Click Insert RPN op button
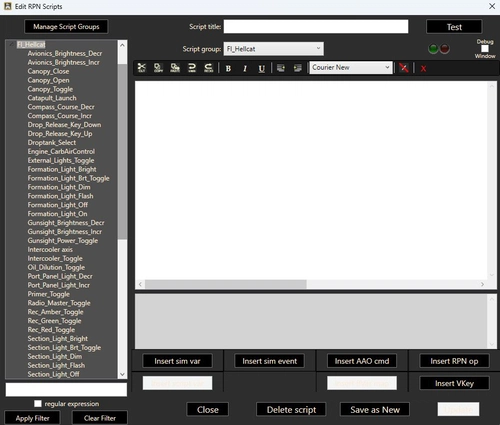The height and width of the screenshot is (425, 500). point(454,361)
